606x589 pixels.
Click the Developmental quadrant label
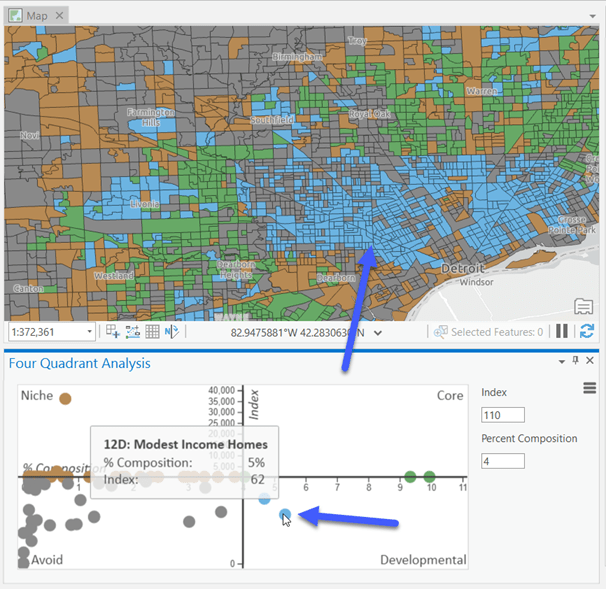(x=423, y=560)
